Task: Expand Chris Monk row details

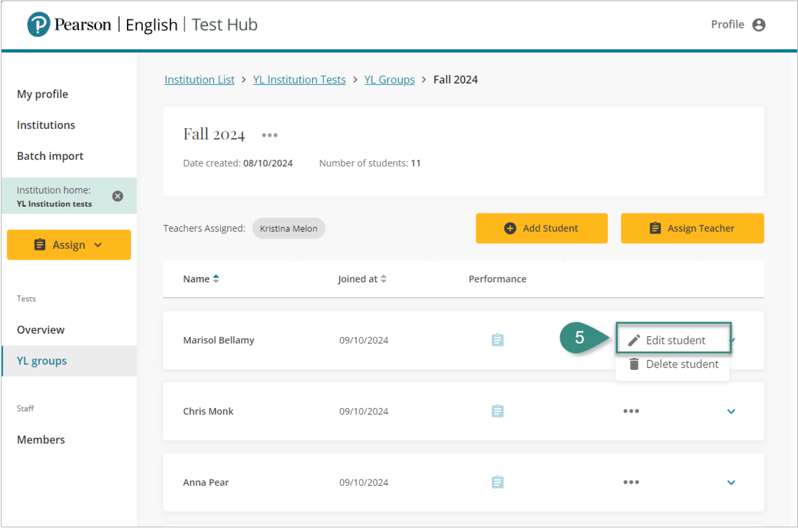Action: tap(731, 411)
